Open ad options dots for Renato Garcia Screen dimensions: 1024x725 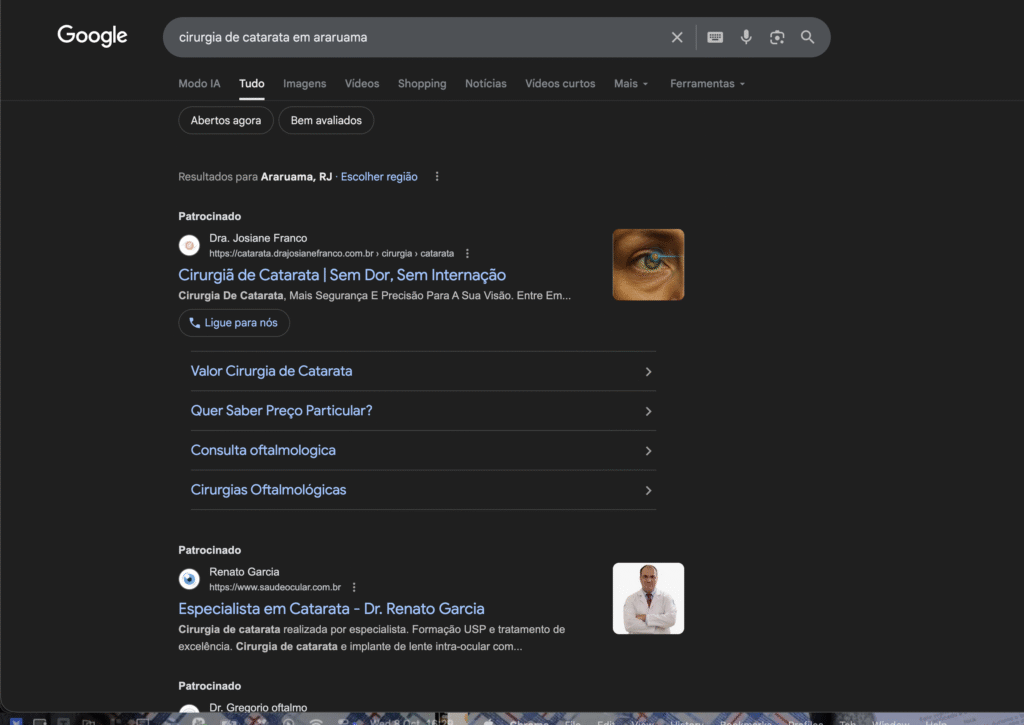(354, 587)
